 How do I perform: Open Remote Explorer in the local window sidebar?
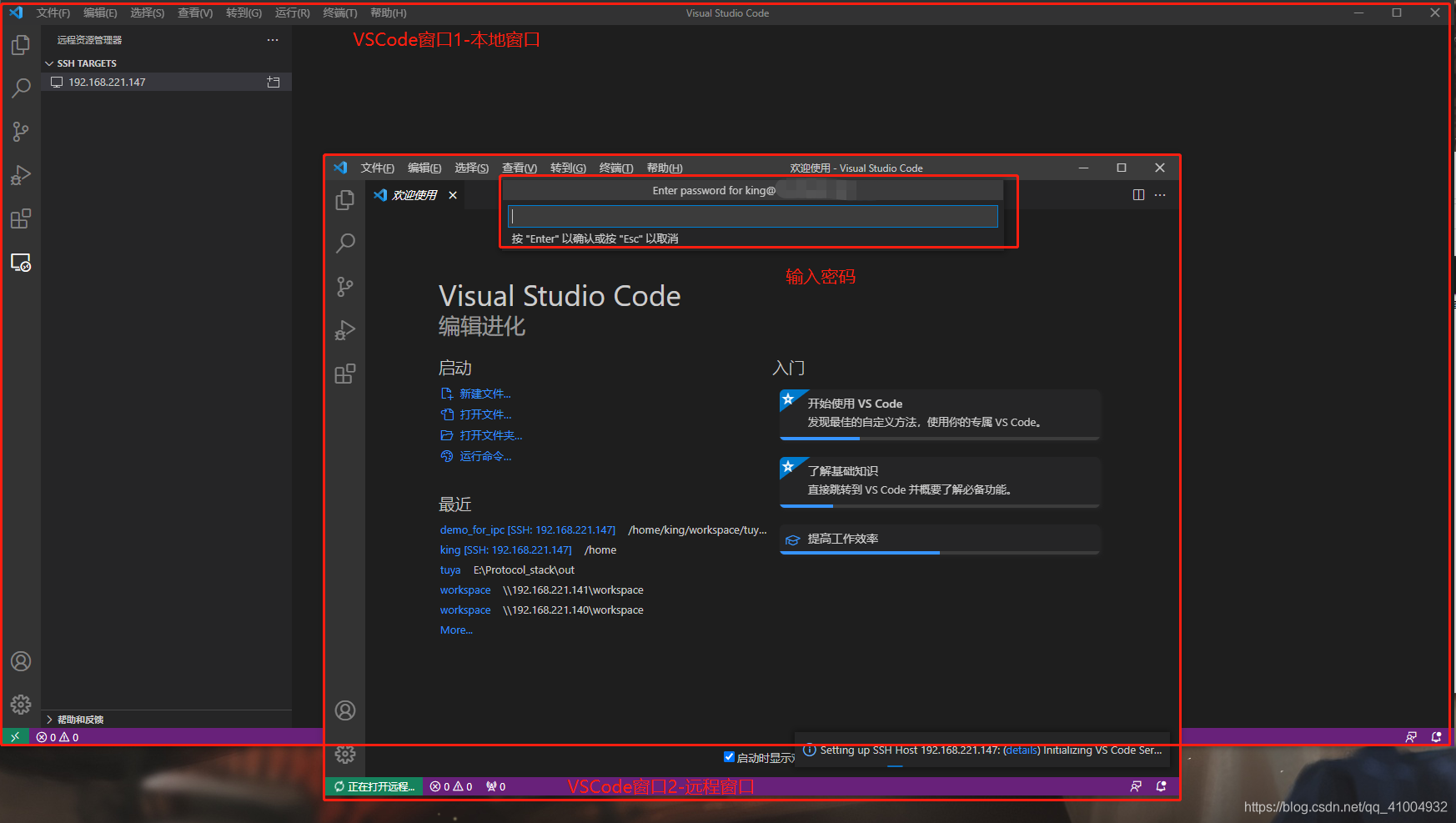pyautogui.click(x=21, y=262)
